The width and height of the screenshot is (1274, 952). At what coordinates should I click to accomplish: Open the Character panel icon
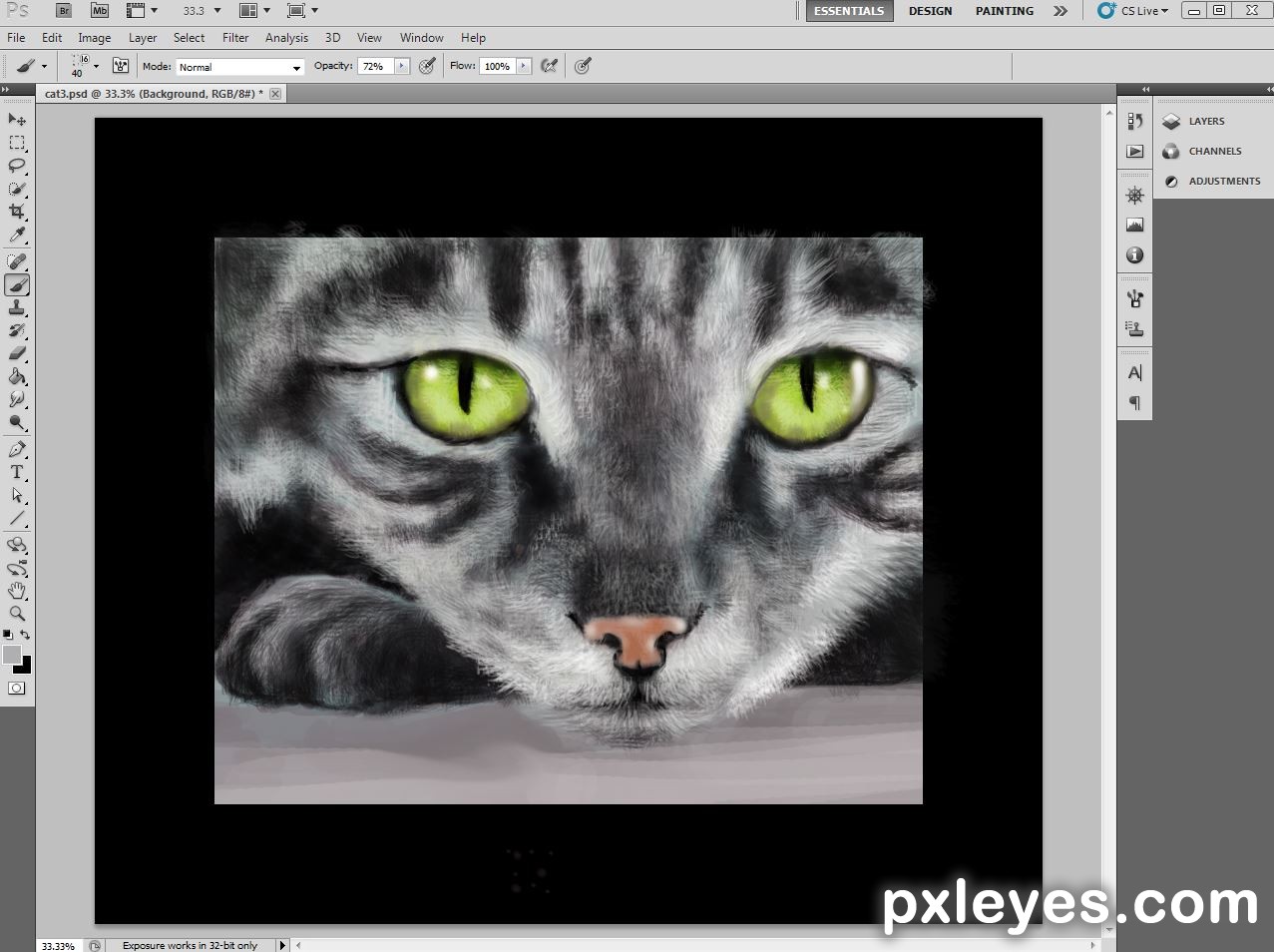1134,373
